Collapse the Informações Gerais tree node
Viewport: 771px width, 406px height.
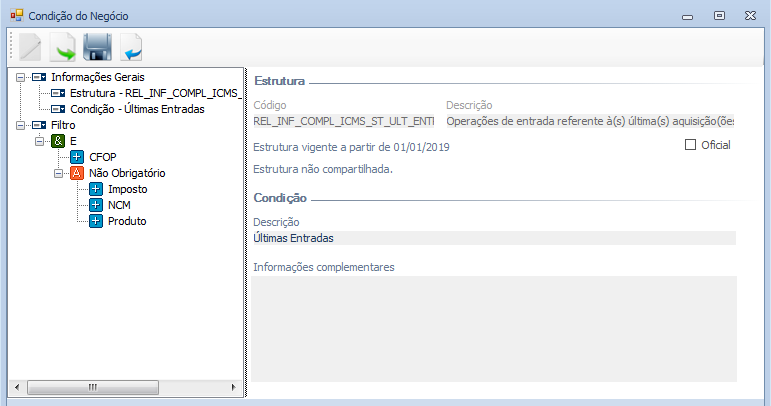point(20,77)
